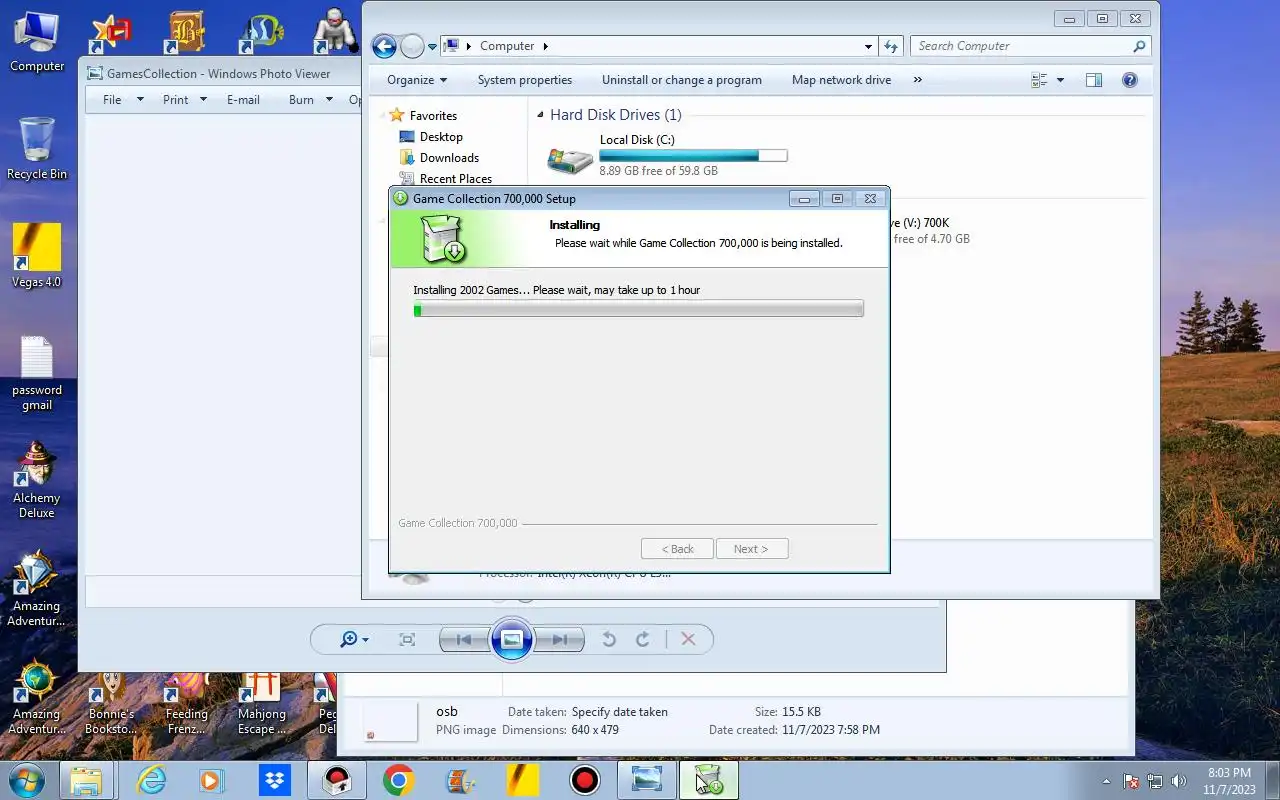1280x800 pixels.
Task: Launch Google Chrome from the taskbar
Action: click(398, 780)
